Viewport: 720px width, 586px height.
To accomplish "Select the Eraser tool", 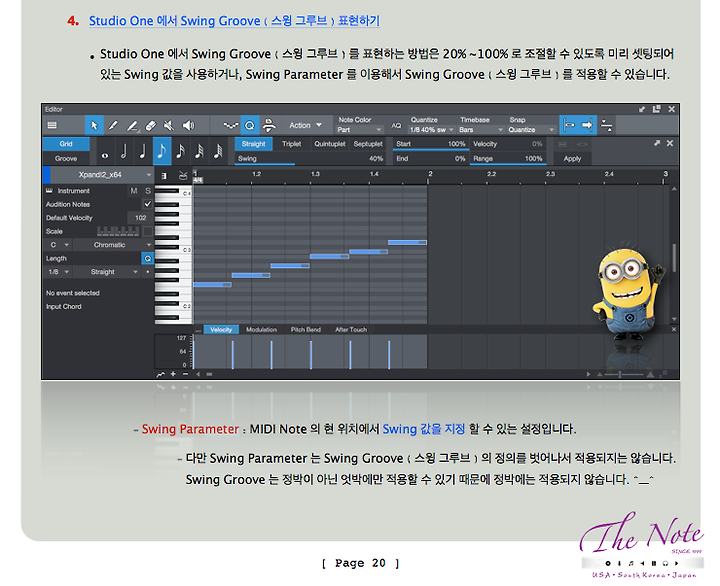I will click(x=151, y=125).
